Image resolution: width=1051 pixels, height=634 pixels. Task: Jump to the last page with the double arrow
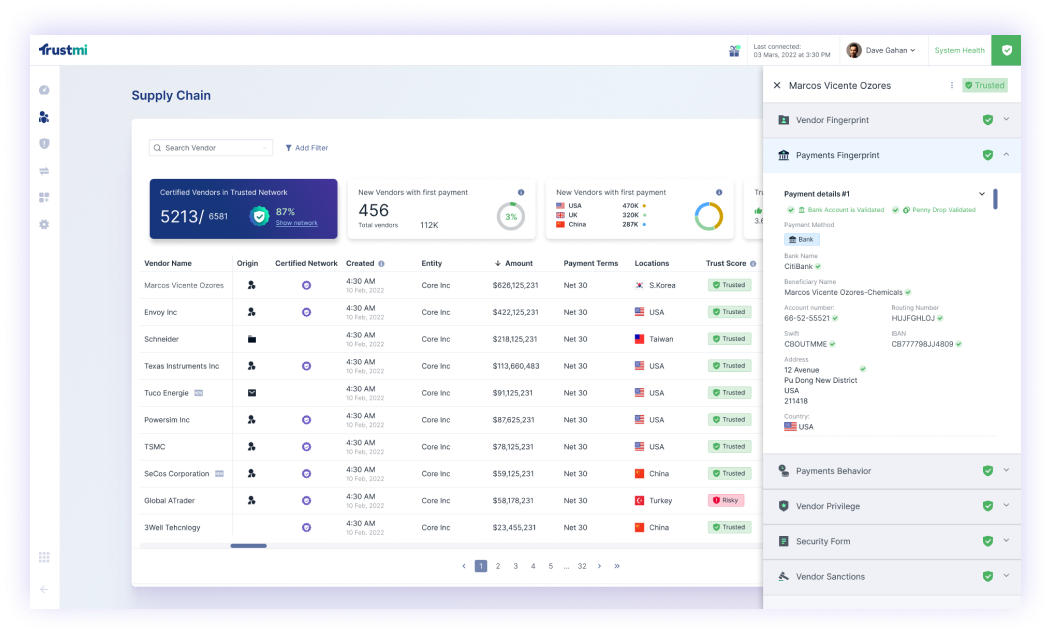(617, 566)
